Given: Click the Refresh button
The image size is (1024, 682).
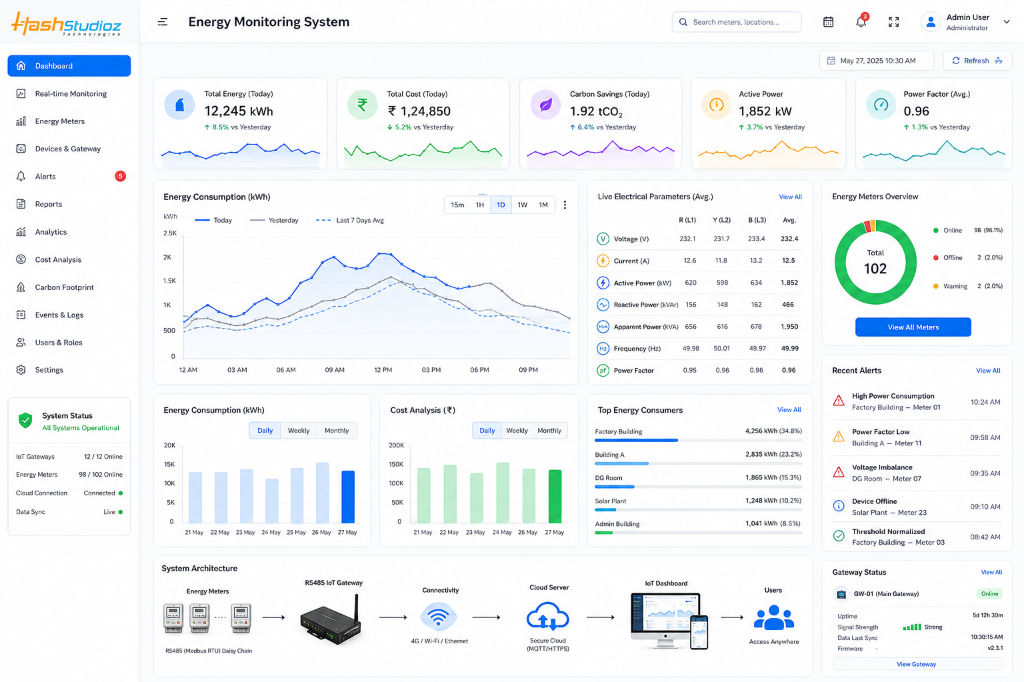Looking at the screenshot, I should pos(978,61).
